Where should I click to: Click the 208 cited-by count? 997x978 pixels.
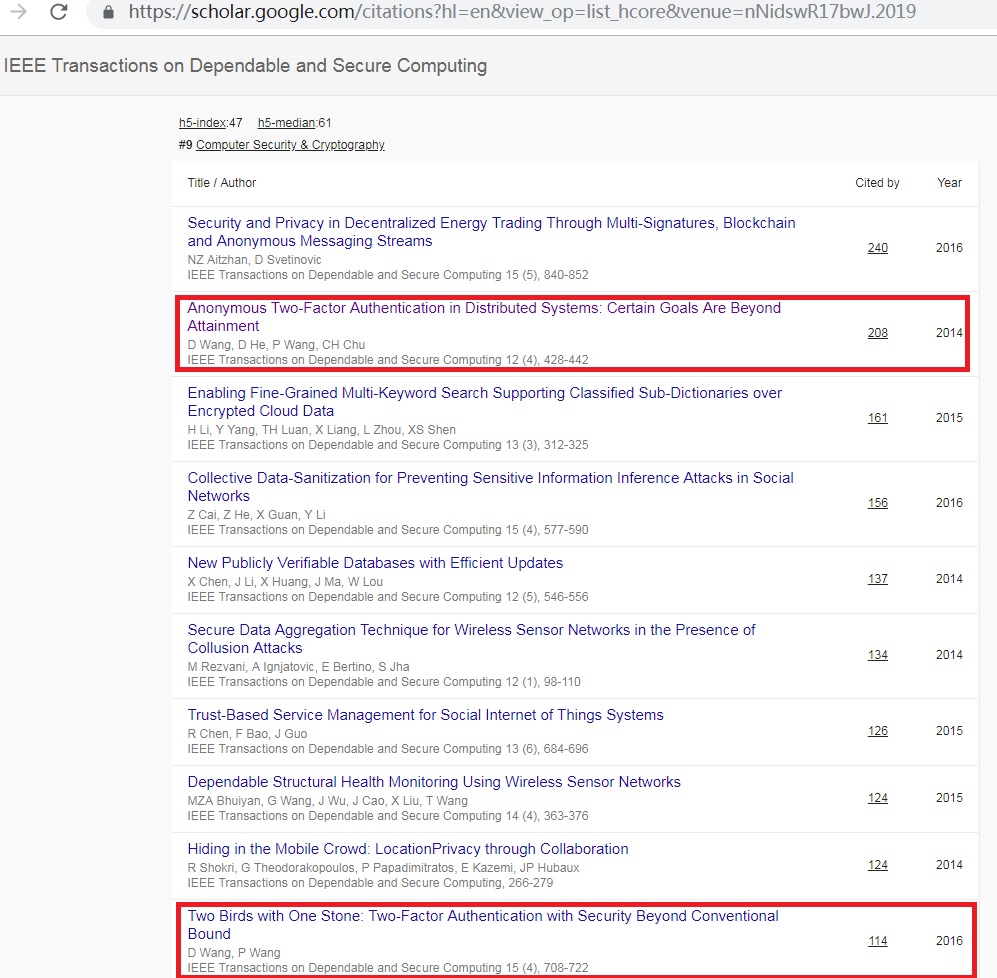tap(877, 333)
